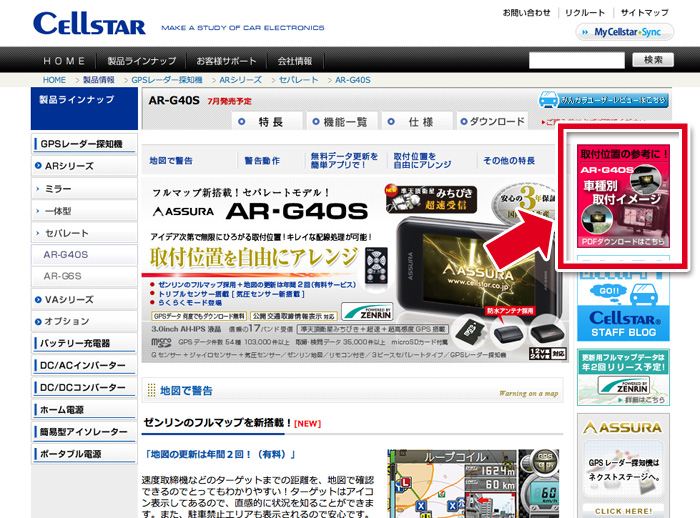Image resolution: width=700 pixels, height=518 pixels.
Task: Go to セパレート breadcrumb
Action: [298, 80]
